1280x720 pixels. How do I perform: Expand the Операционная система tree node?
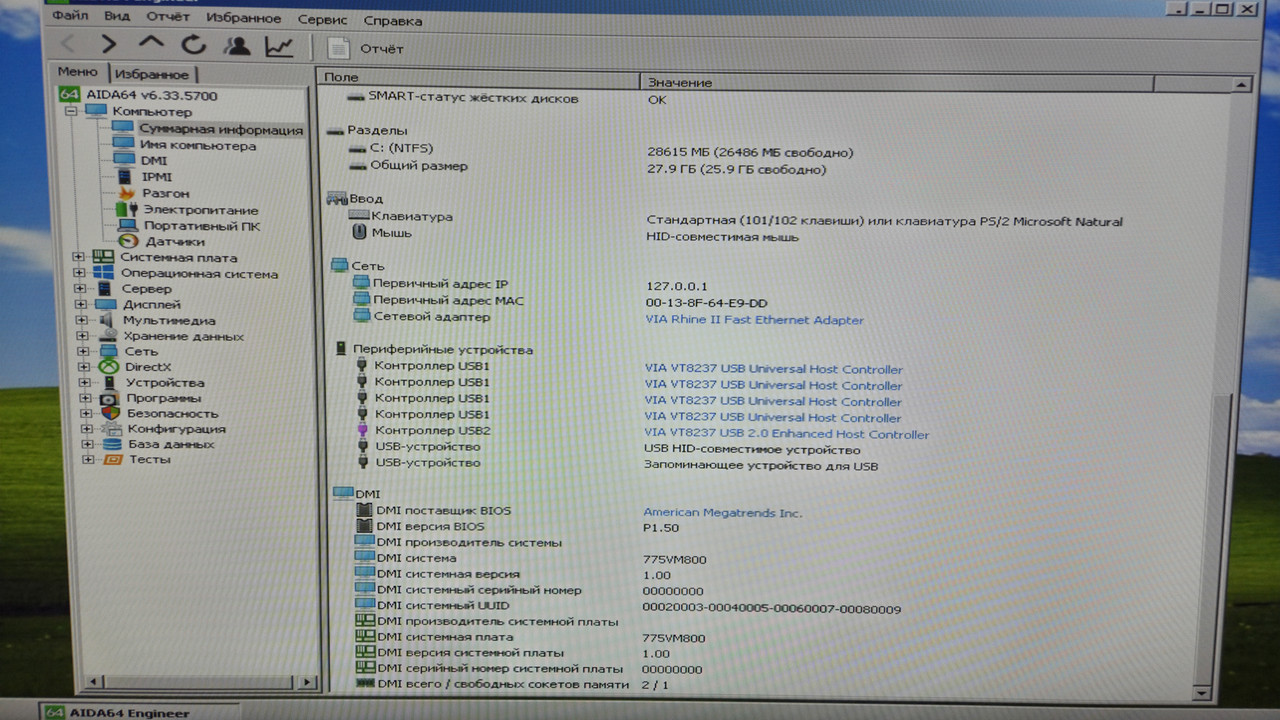point(78,274)
